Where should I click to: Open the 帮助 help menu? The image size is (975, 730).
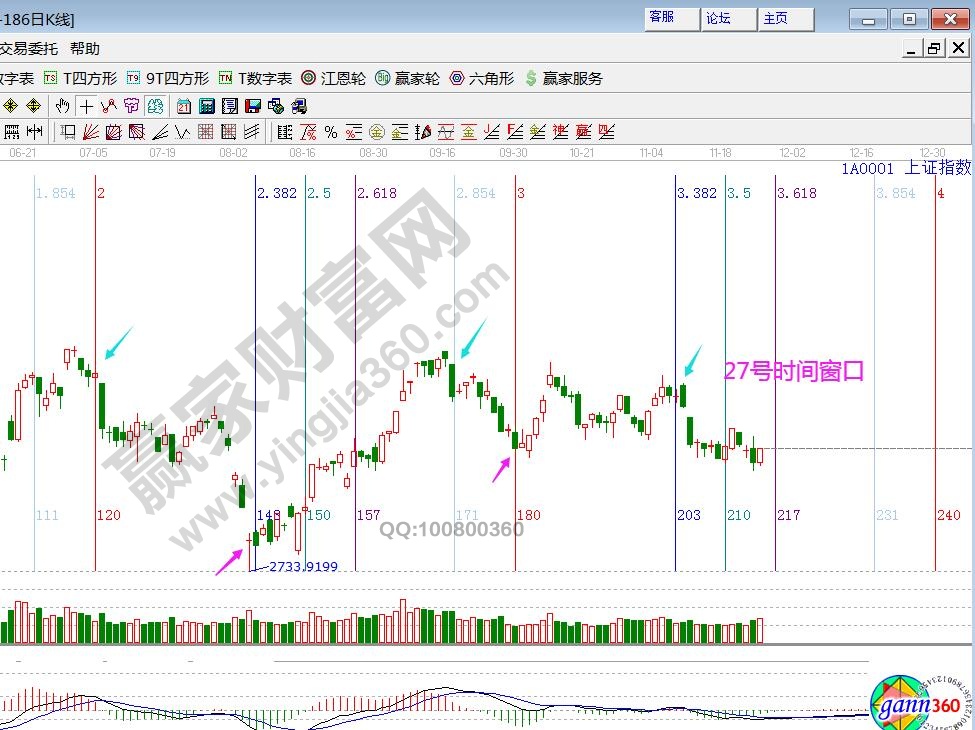[x=85, y=48]
